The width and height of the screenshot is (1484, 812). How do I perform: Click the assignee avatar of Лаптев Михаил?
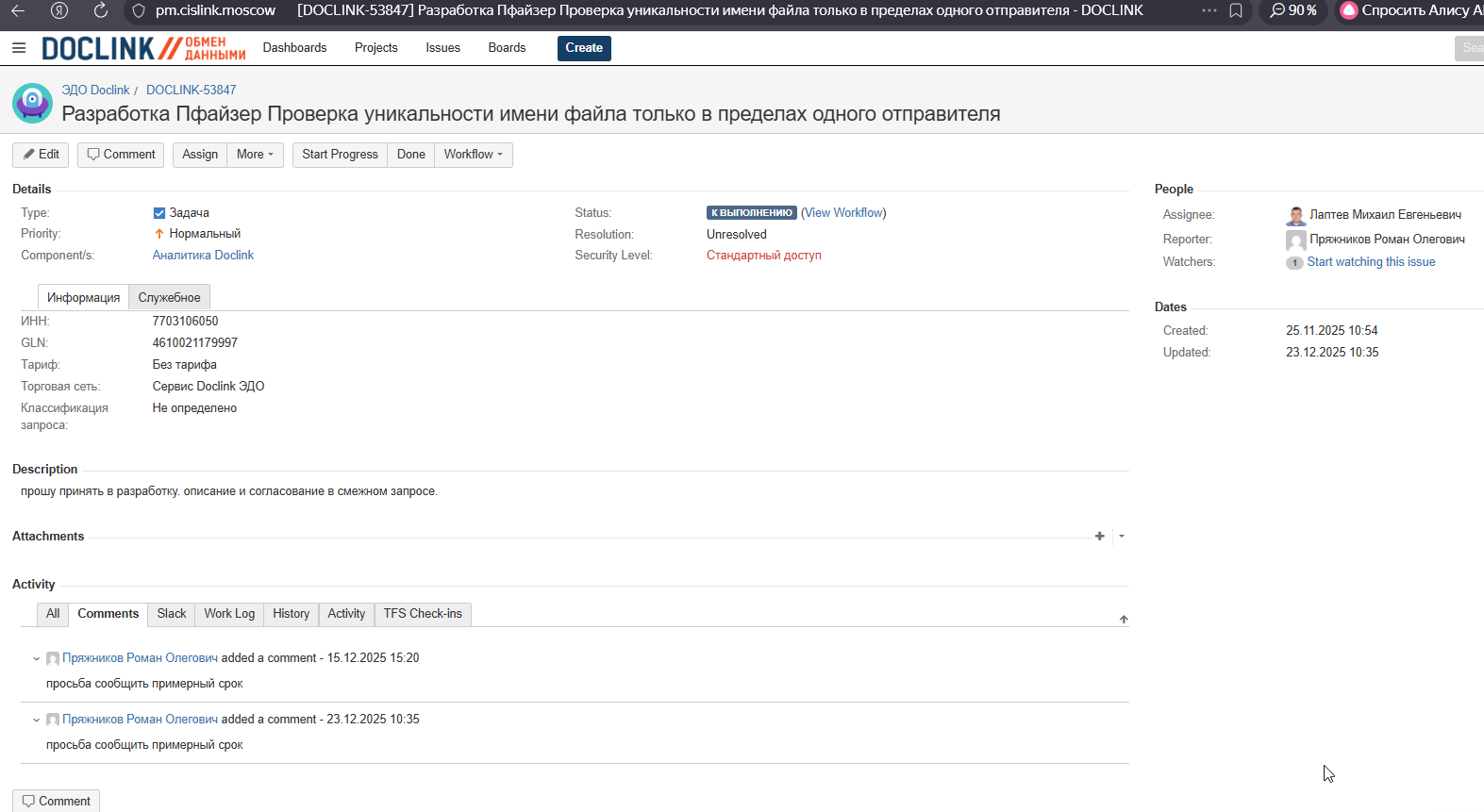coord(1296,216)
